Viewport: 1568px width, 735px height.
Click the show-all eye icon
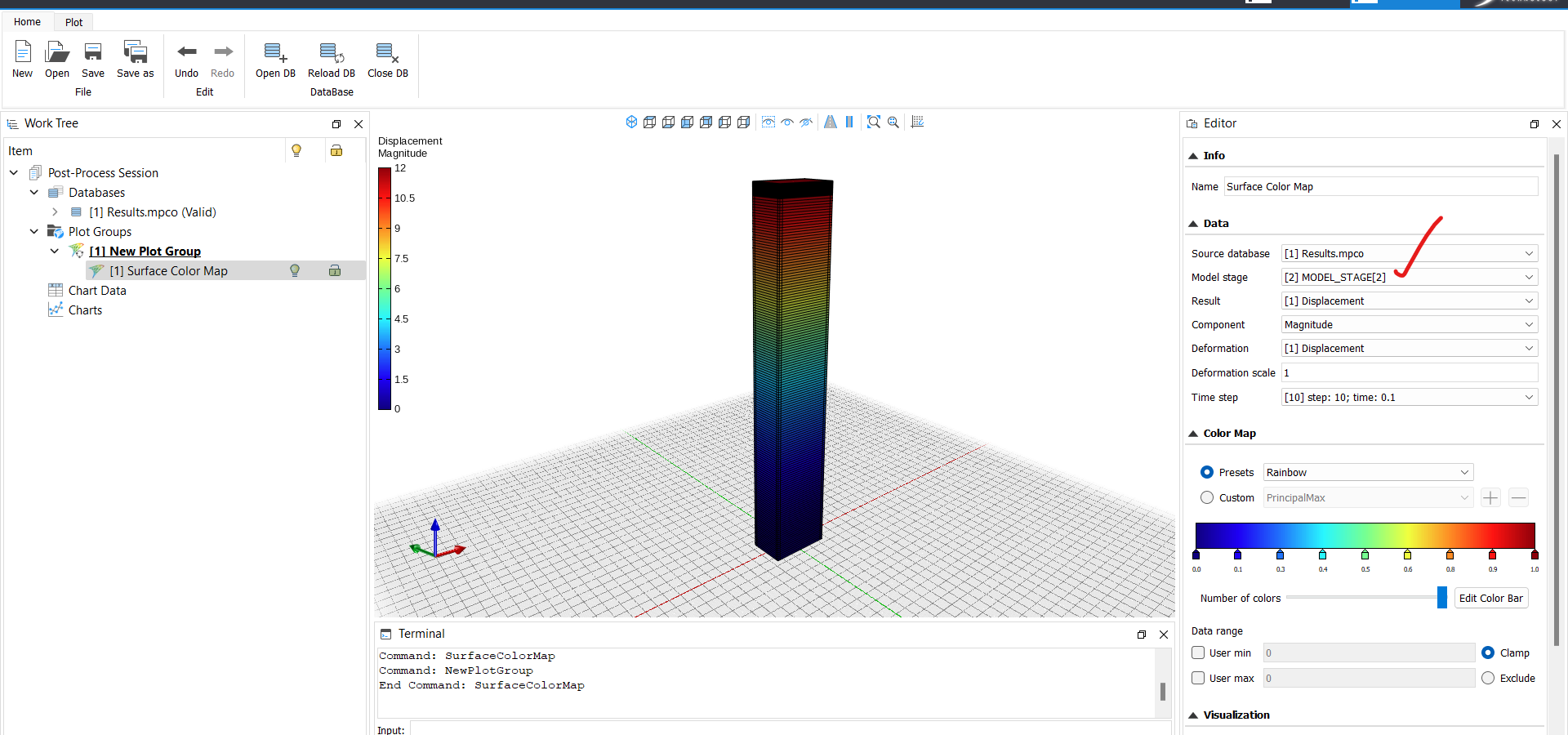point(787,122)
